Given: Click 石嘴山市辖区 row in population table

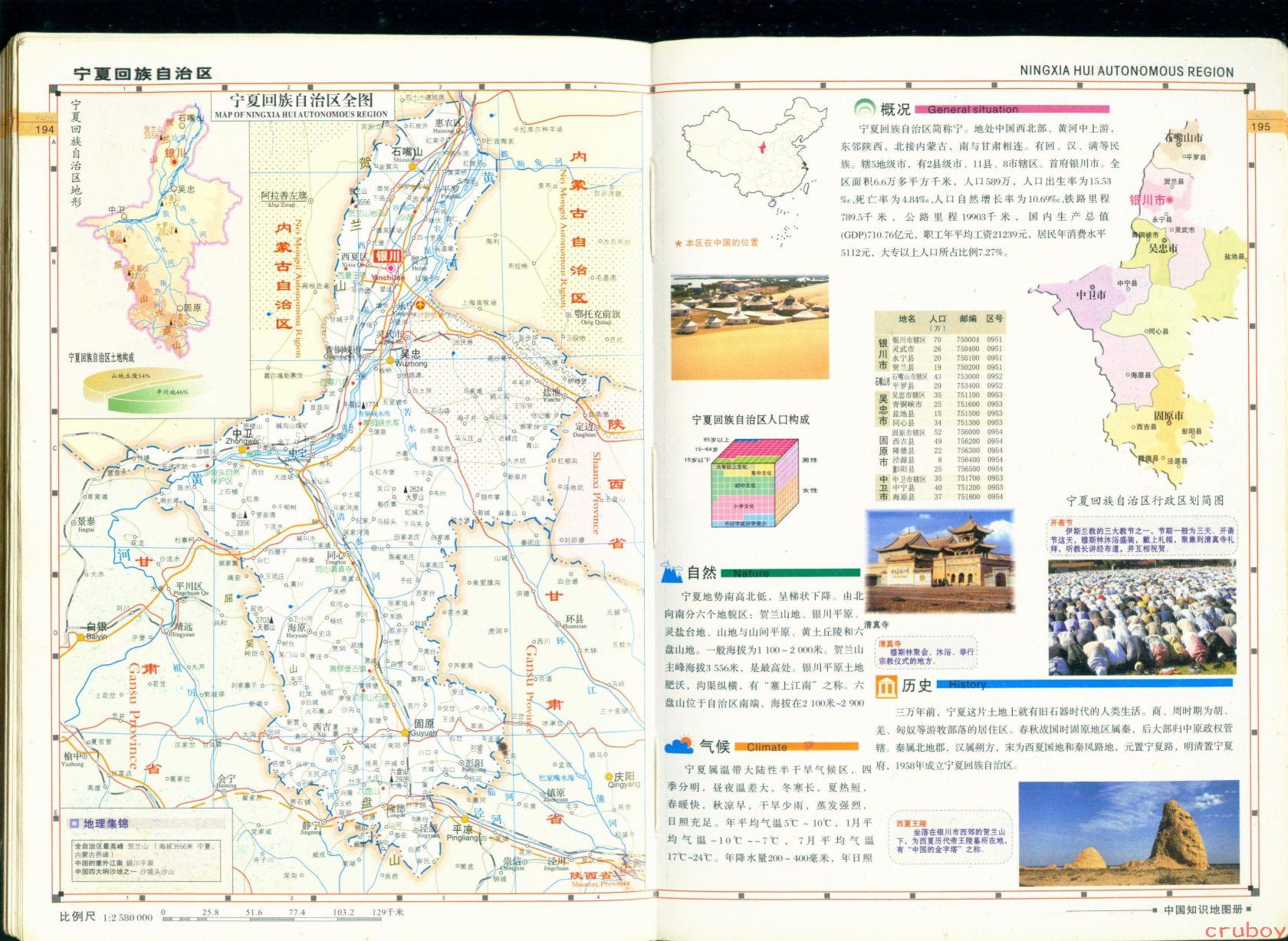Looking at the screenshot, I should pos(947,376).
